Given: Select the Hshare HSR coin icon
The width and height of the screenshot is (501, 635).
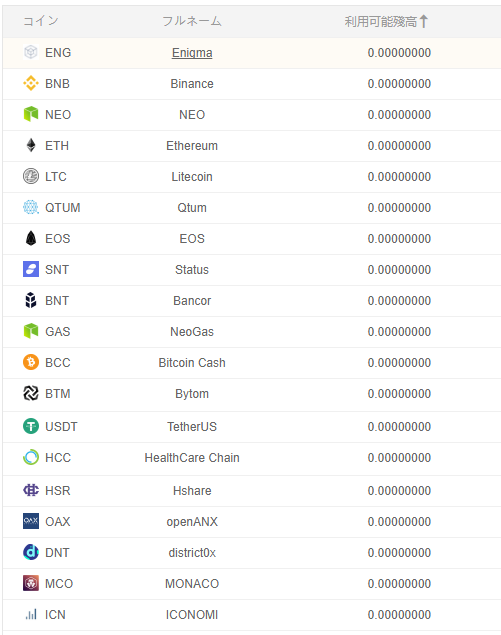Looking at the screenshot, I should tap(31, 490).
